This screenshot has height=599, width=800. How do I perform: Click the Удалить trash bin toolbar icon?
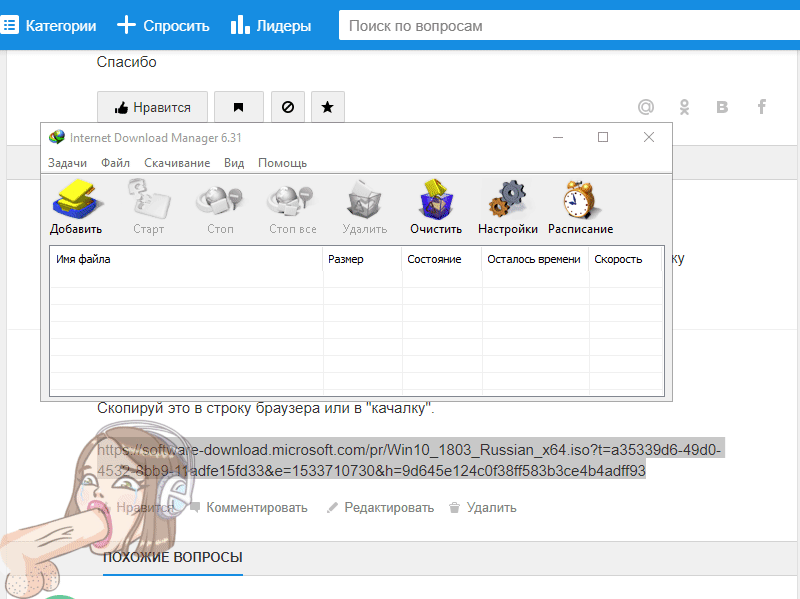coord(364,206)
